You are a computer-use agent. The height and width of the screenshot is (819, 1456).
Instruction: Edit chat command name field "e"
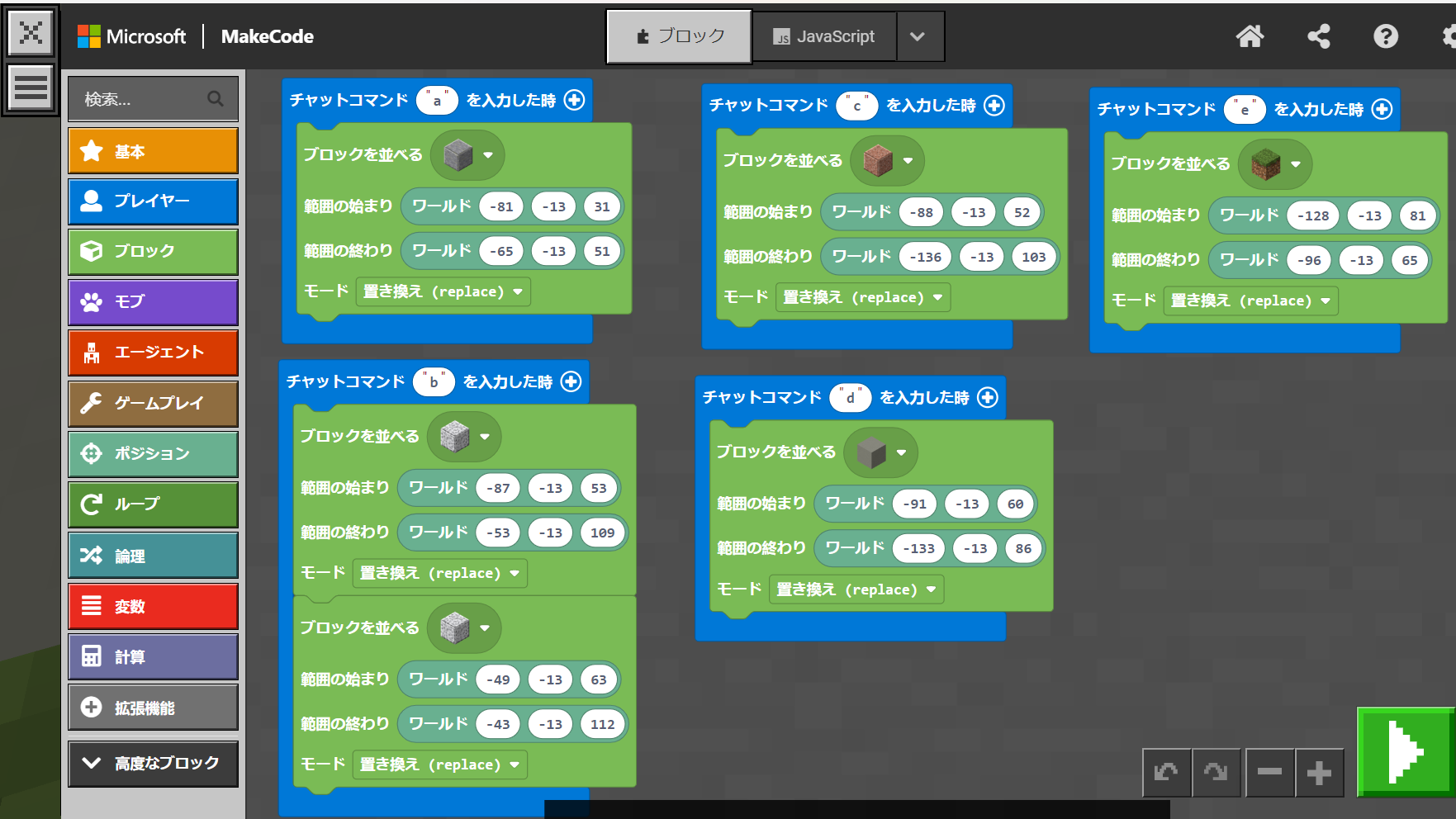1245,109
